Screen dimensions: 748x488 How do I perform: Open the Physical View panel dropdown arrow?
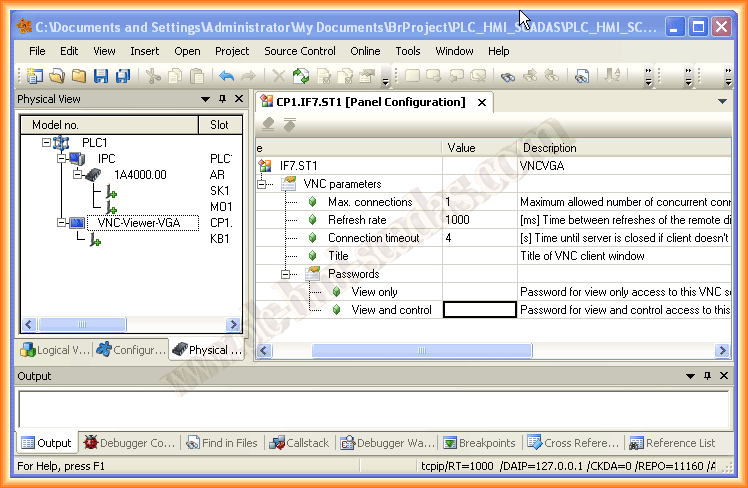(x=205, y=99)
